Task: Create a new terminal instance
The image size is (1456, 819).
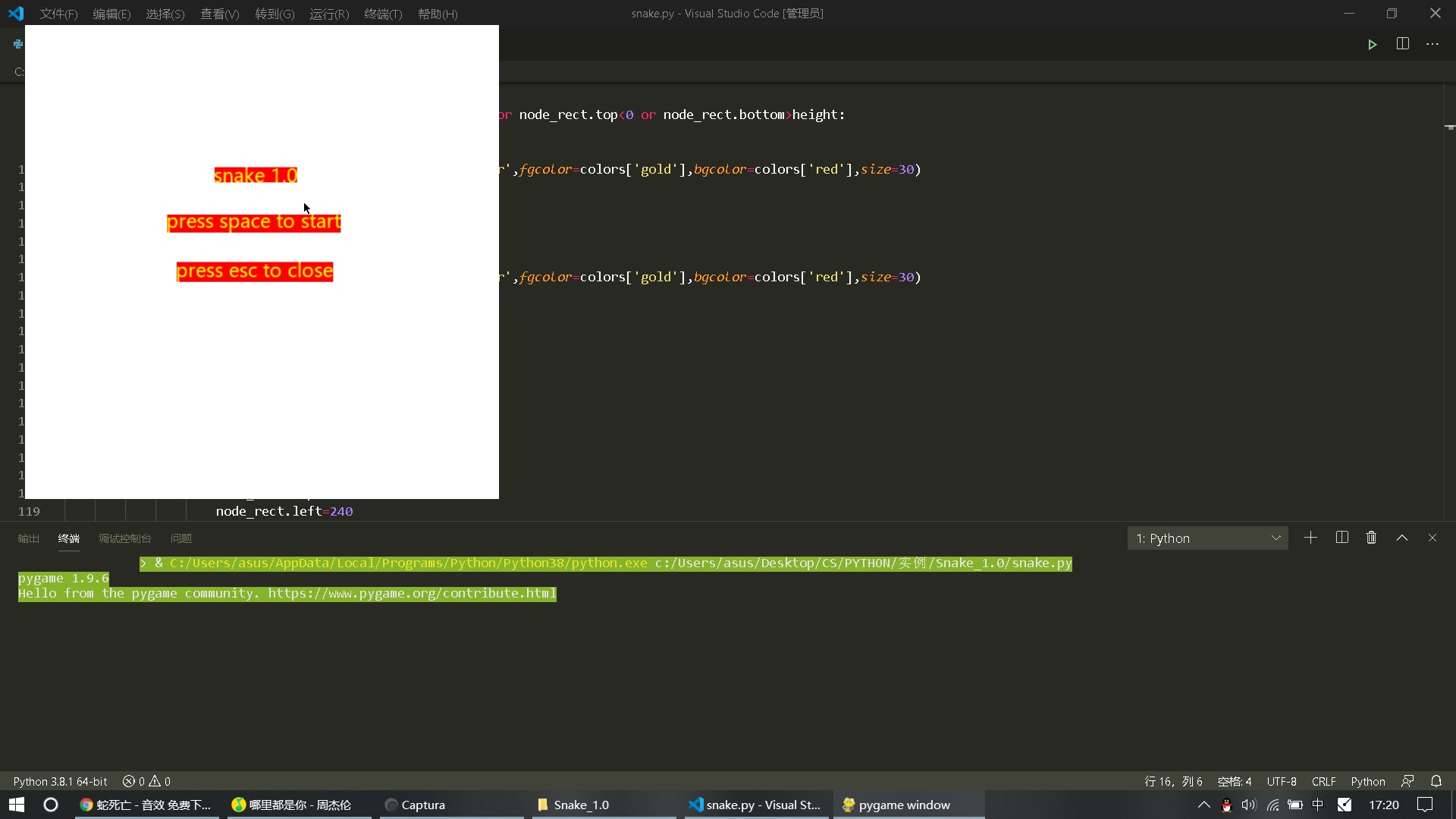Action: (x=1310, y=538)
